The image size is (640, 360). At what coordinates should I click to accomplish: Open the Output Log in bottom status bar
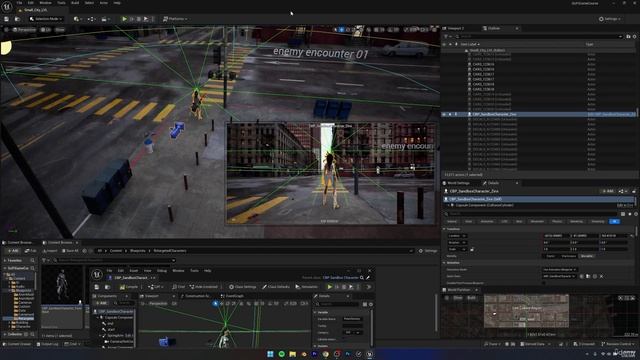[x=47, y=344]
